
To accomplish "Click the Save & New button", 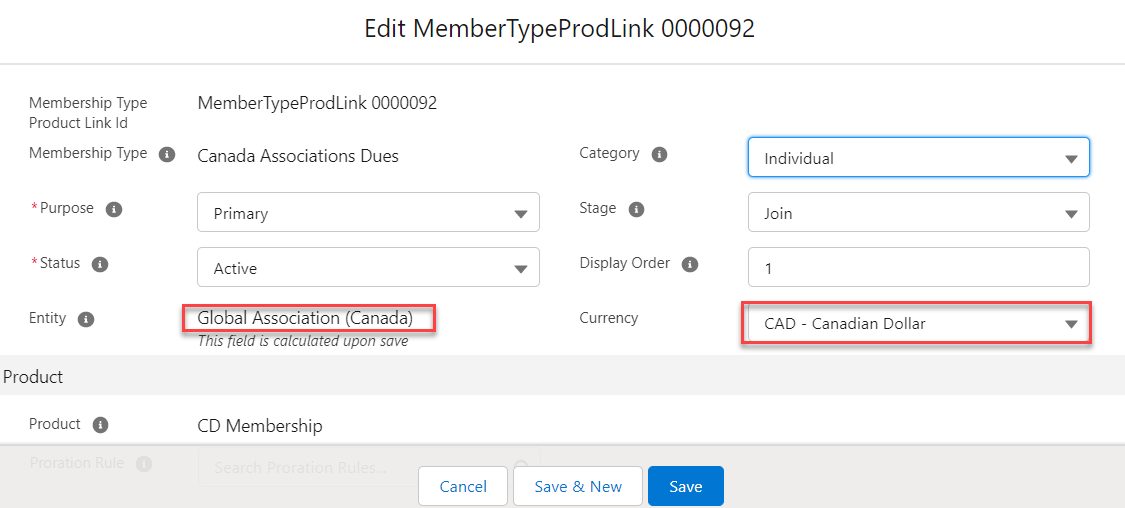I will [x=578, y=486].
